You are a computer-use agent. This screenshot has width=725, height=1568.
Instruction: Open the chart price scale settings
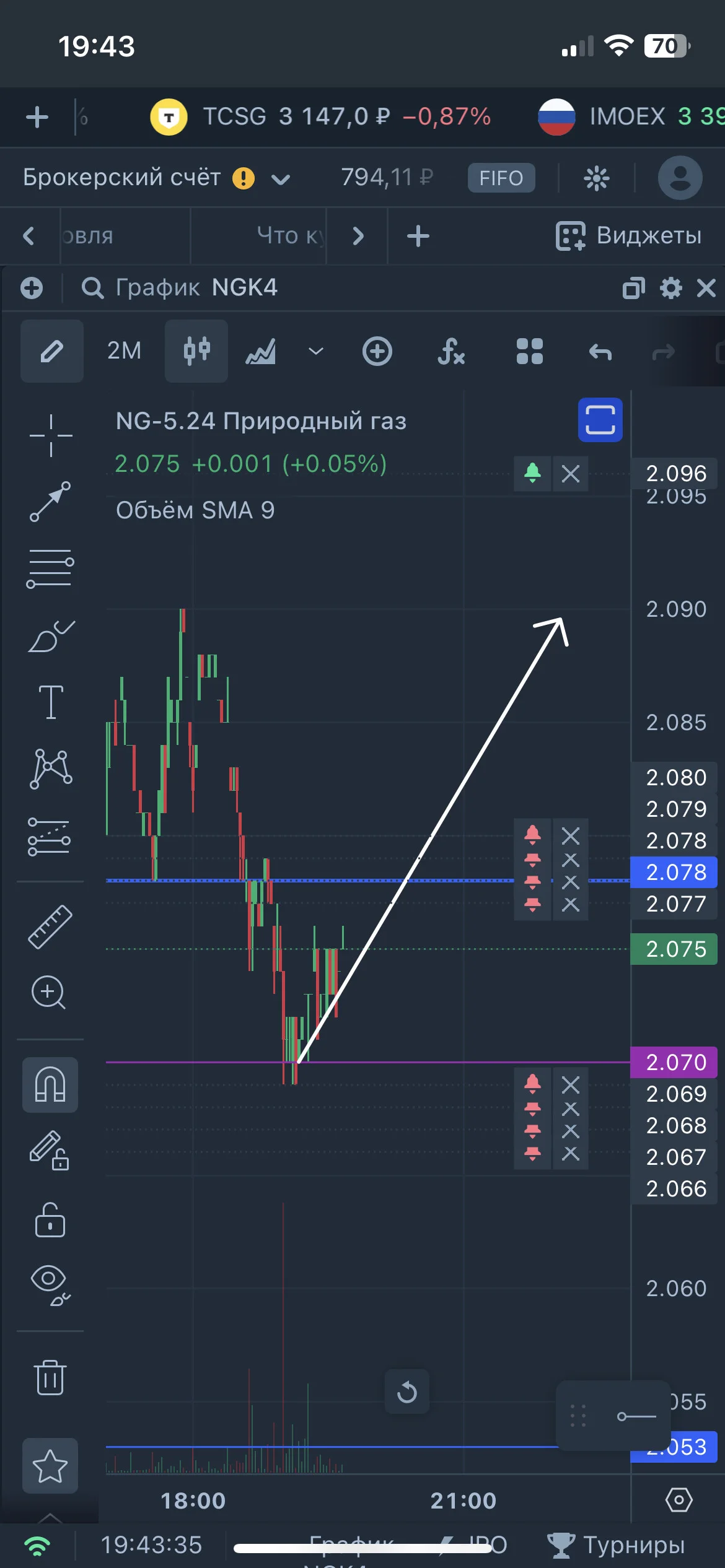(679, 1500)
